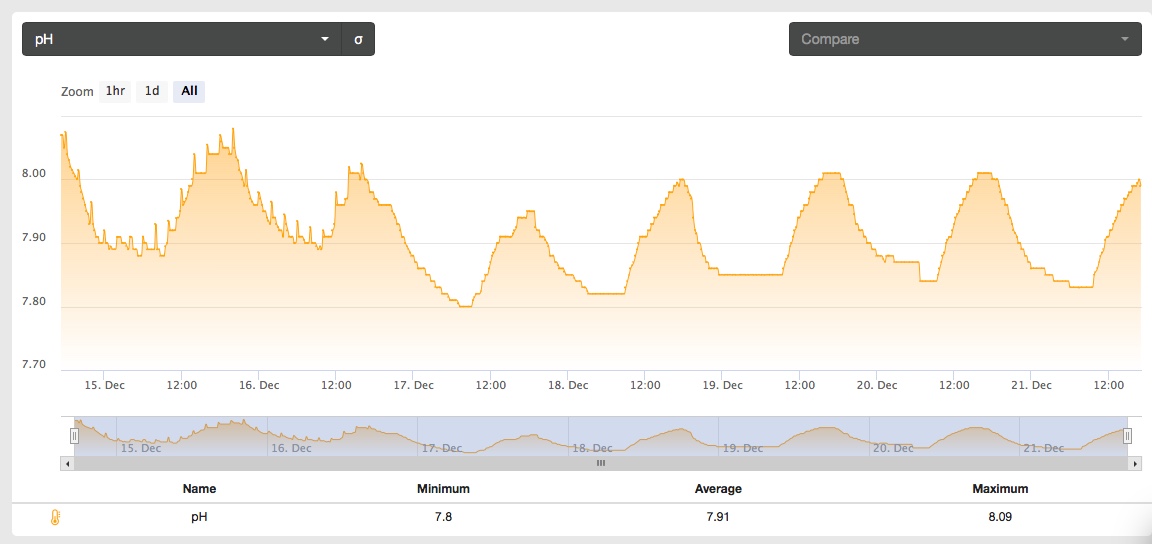Click 21. Dec in the navigator strip
The width and height of the screenshot is (1152, 544).
(1044, 448)
